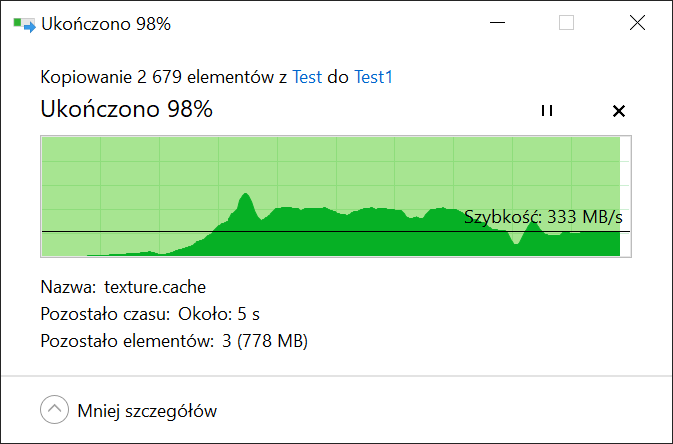
Task: Open the source folder link 'Test'
Action: [307, 77]
